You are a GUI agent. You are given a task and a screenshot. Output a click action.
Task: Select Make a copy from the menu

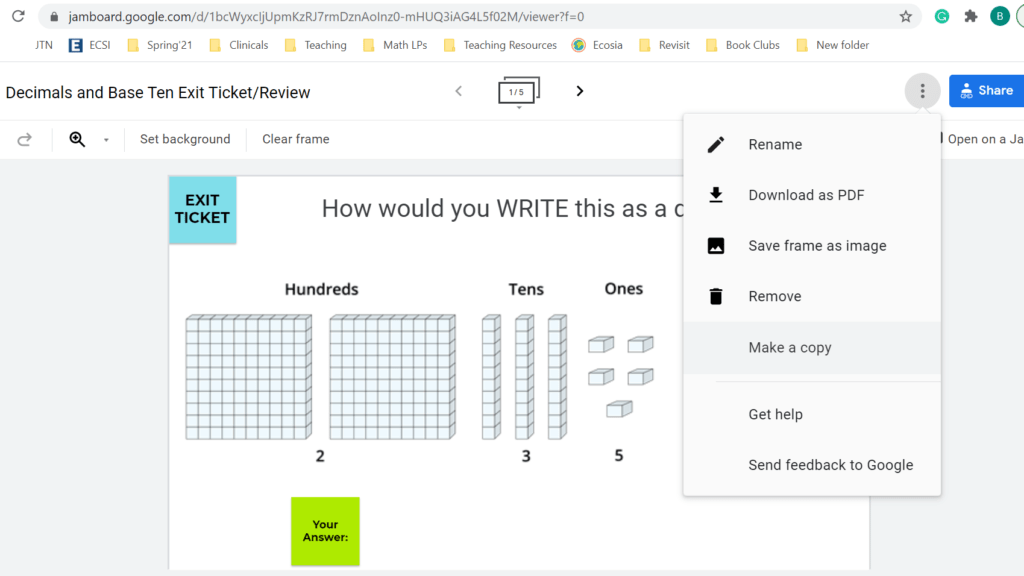click(789, 347)
